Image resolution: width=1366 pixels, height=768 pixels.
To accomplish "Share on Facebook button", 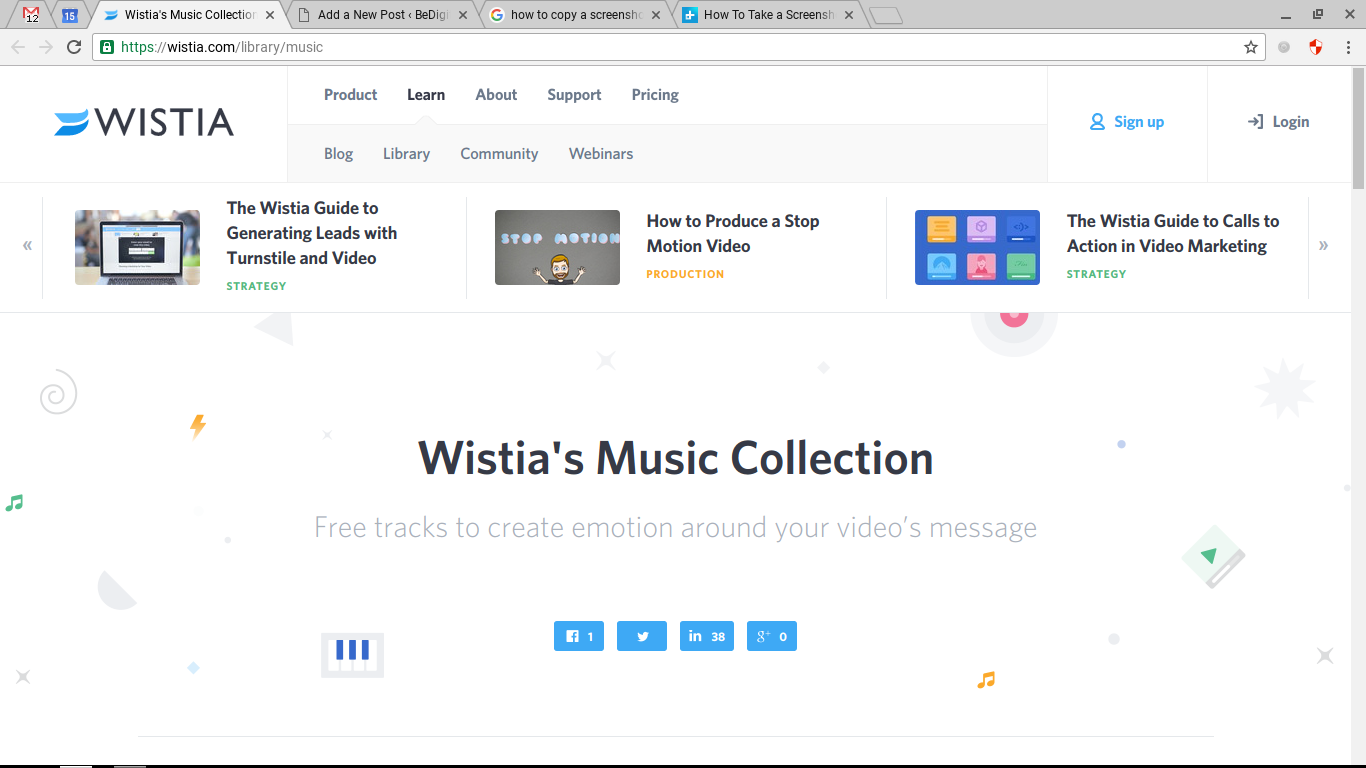I will tap(579, 636).
